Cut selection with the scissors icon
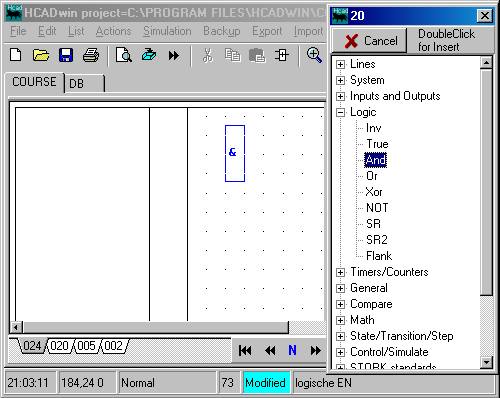 208,55
